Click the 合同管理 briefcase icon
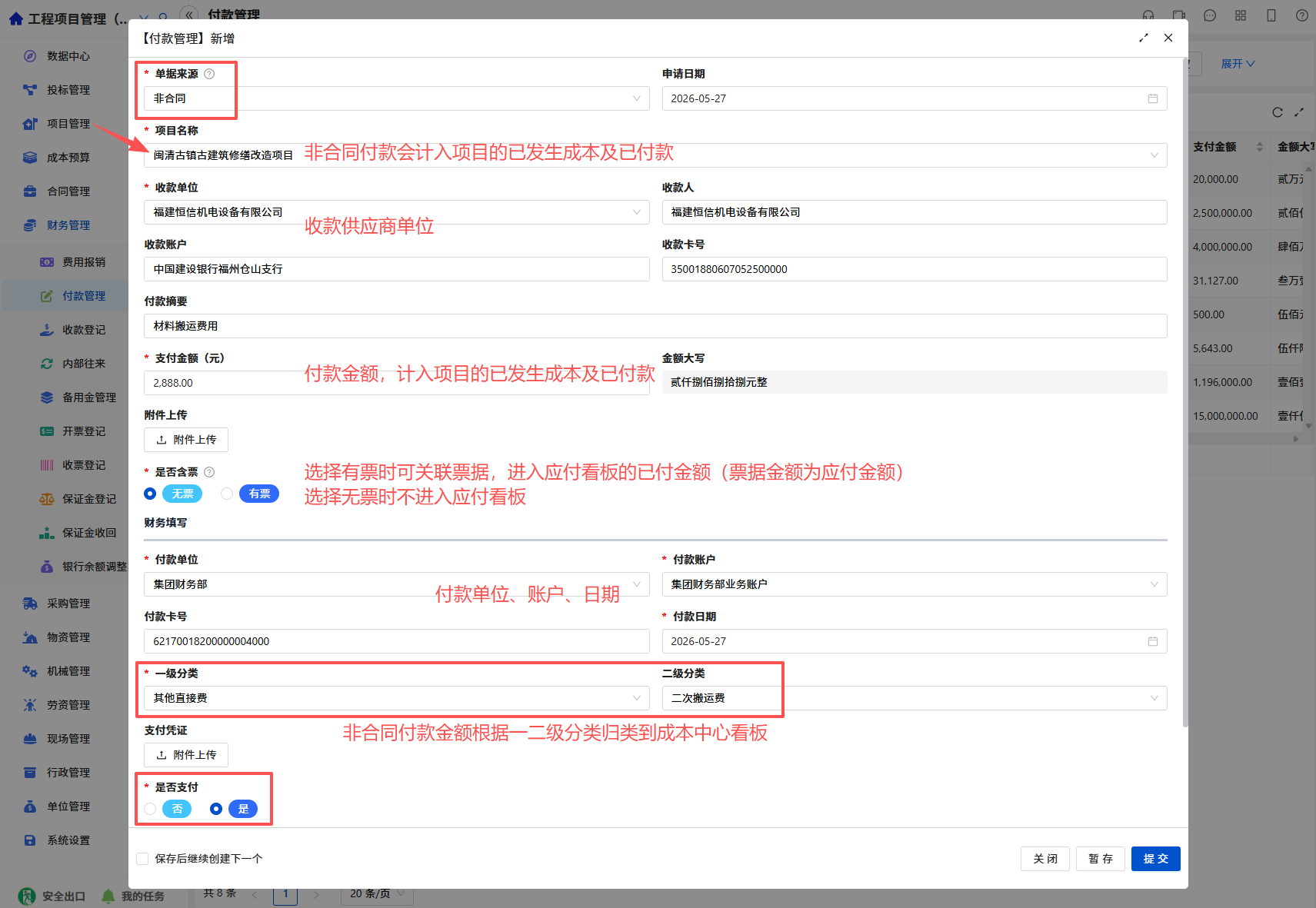The width and height of the screenshot is (1316, 908). click(x=30, y=191)
